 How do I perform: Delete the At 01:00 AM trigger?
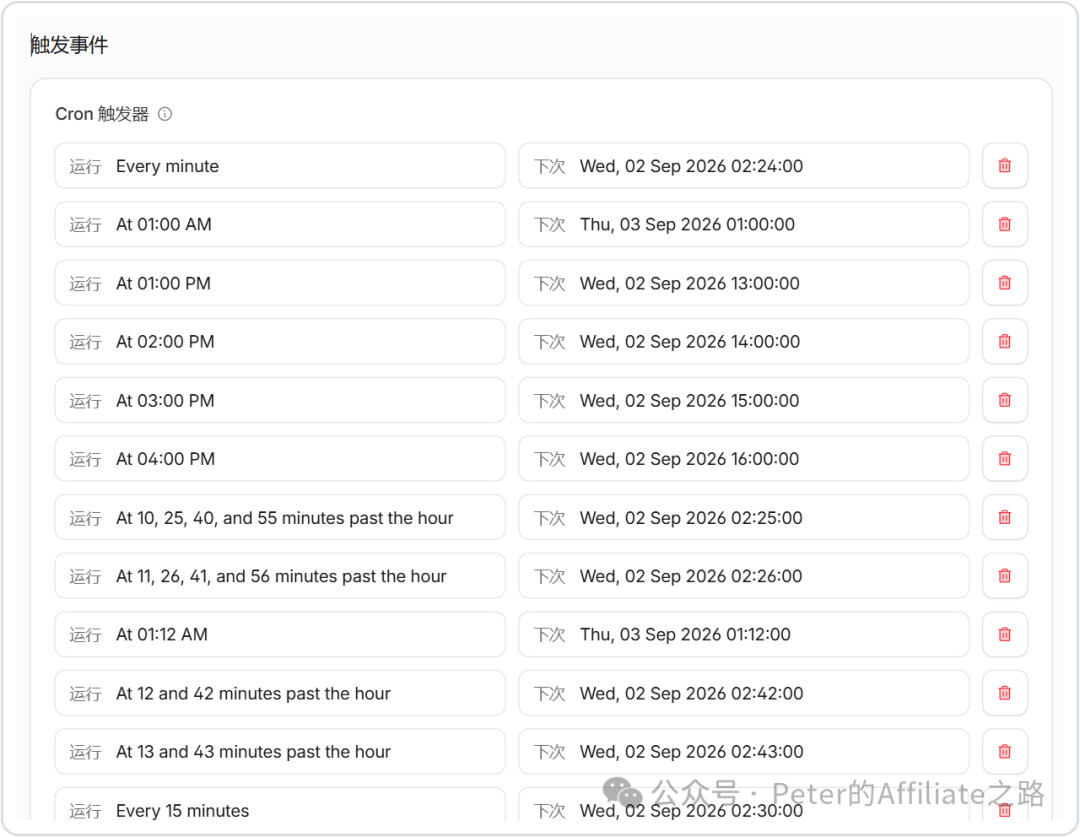1005,224
